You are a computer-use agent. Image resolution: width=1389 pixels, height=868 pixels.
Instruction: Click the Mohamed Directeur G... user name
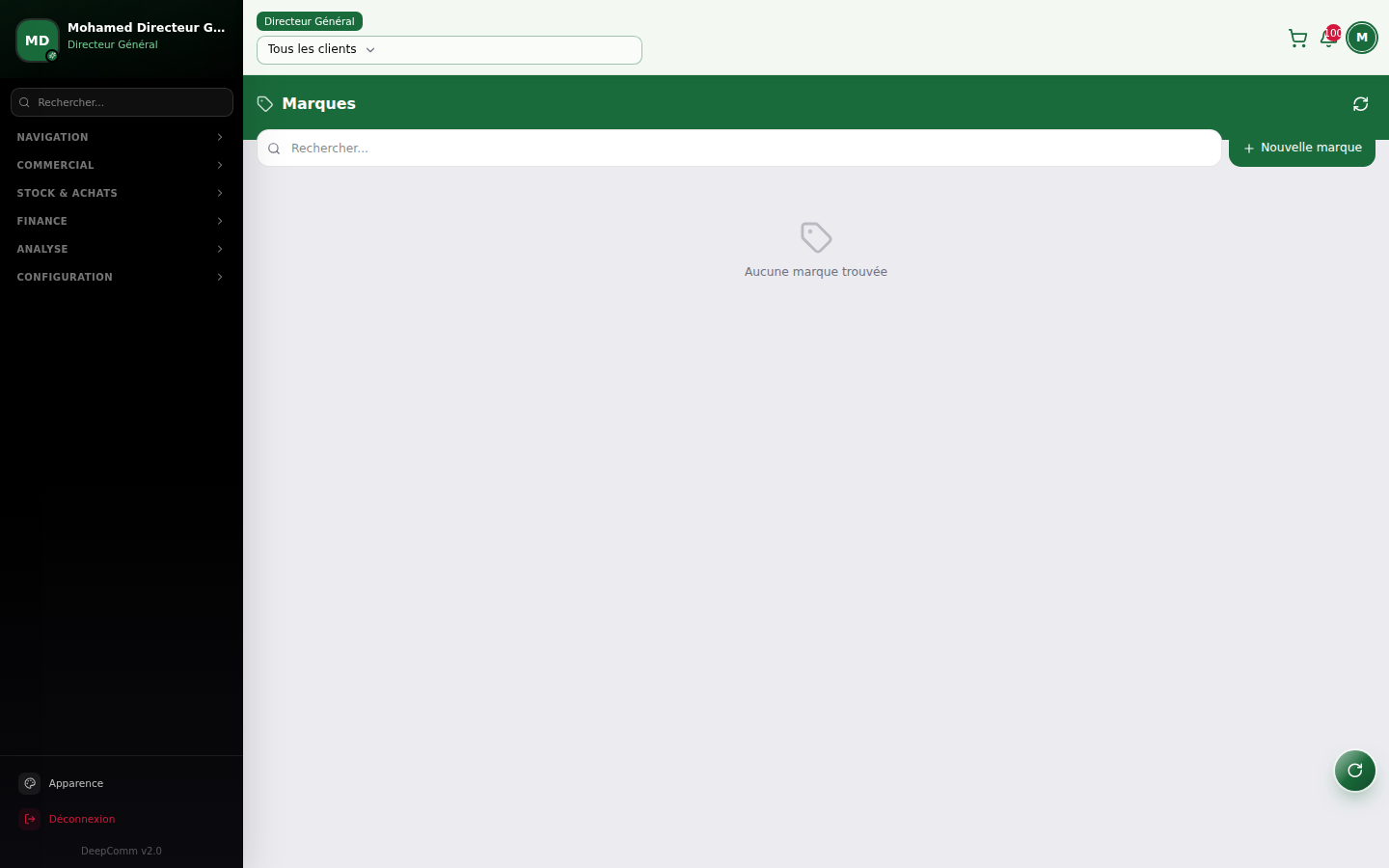147,28
